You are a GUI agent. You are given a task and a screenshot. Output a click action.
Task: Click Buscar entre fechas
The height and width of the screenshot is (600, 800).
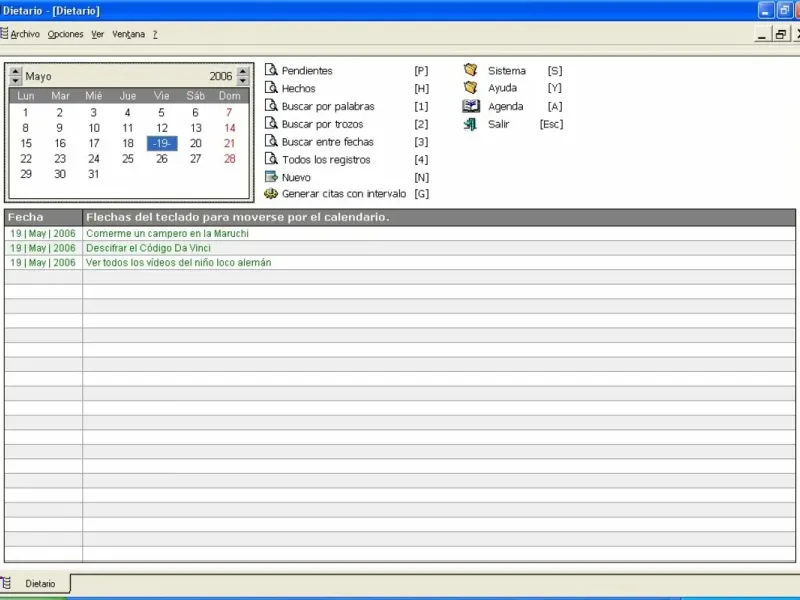[328, 142]
